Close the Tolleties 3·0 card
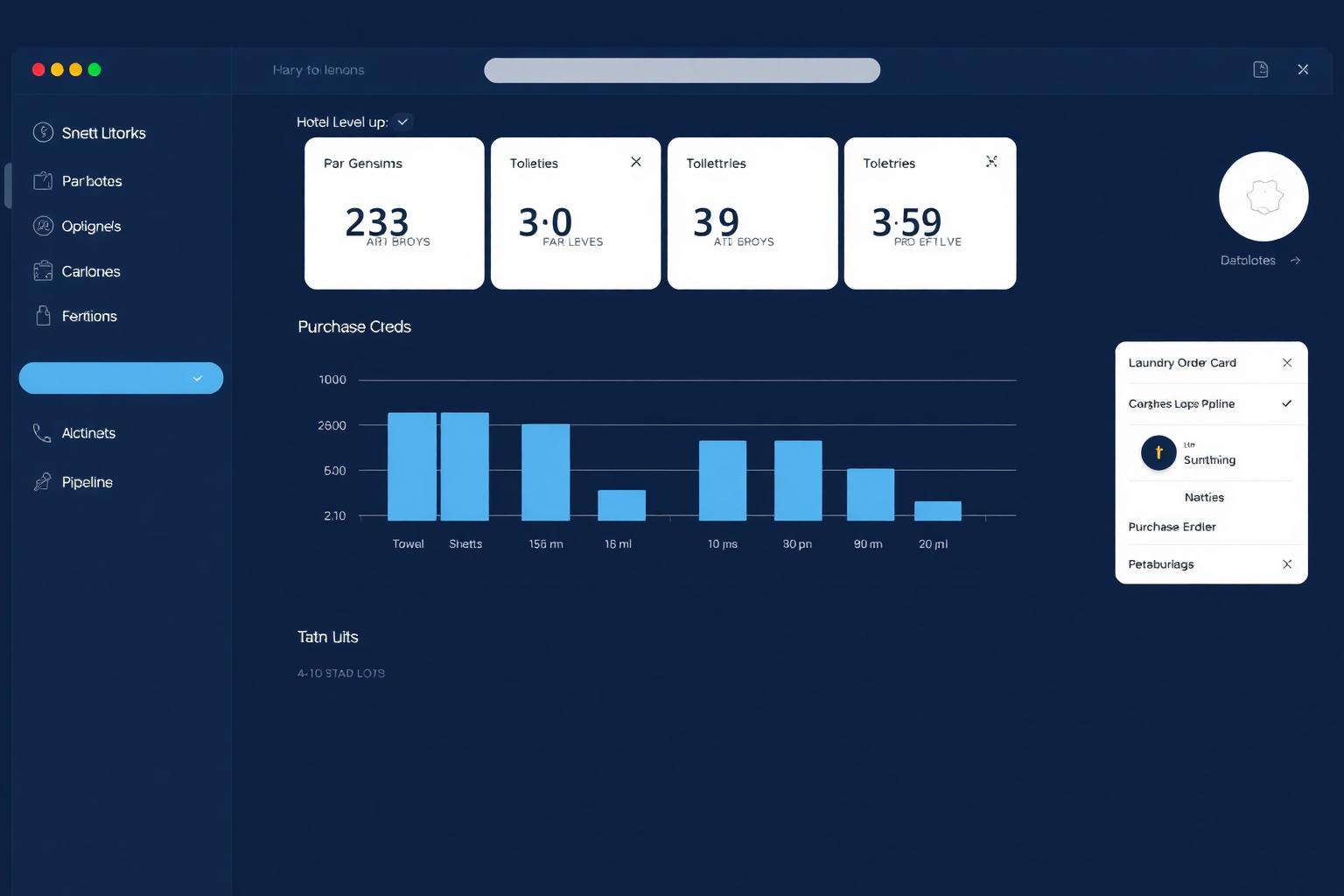 (x=636, y=162)
